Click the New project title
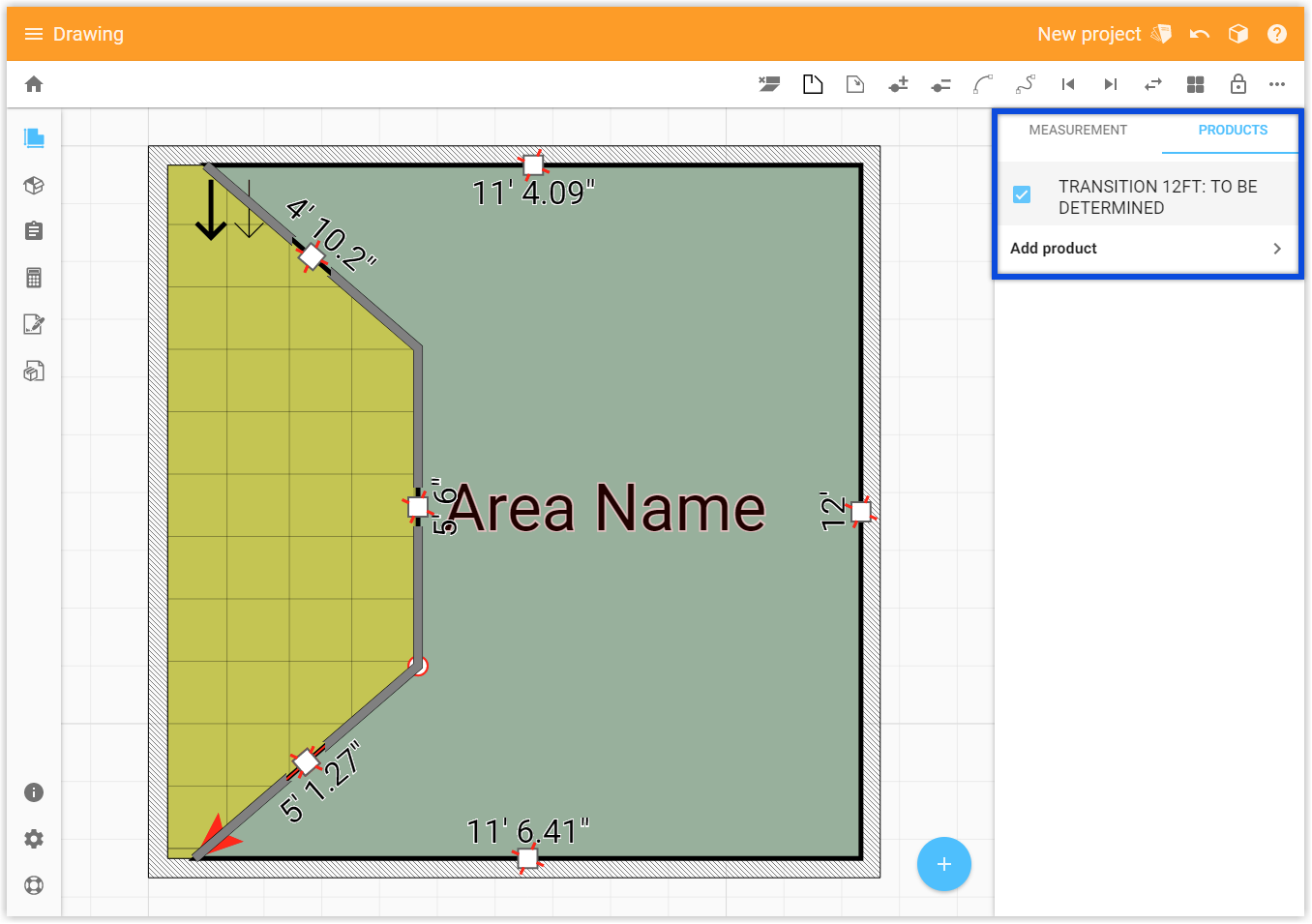 coord(1089,34)
